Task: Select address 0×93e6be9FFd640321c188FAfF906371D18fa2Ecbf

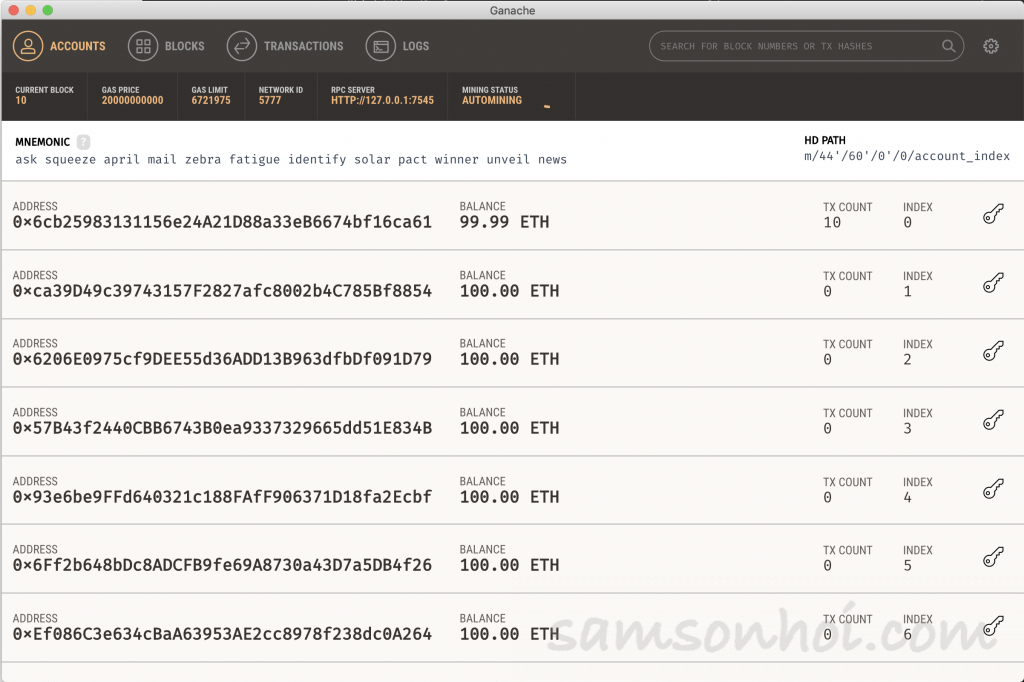Action: click(222, 497)
